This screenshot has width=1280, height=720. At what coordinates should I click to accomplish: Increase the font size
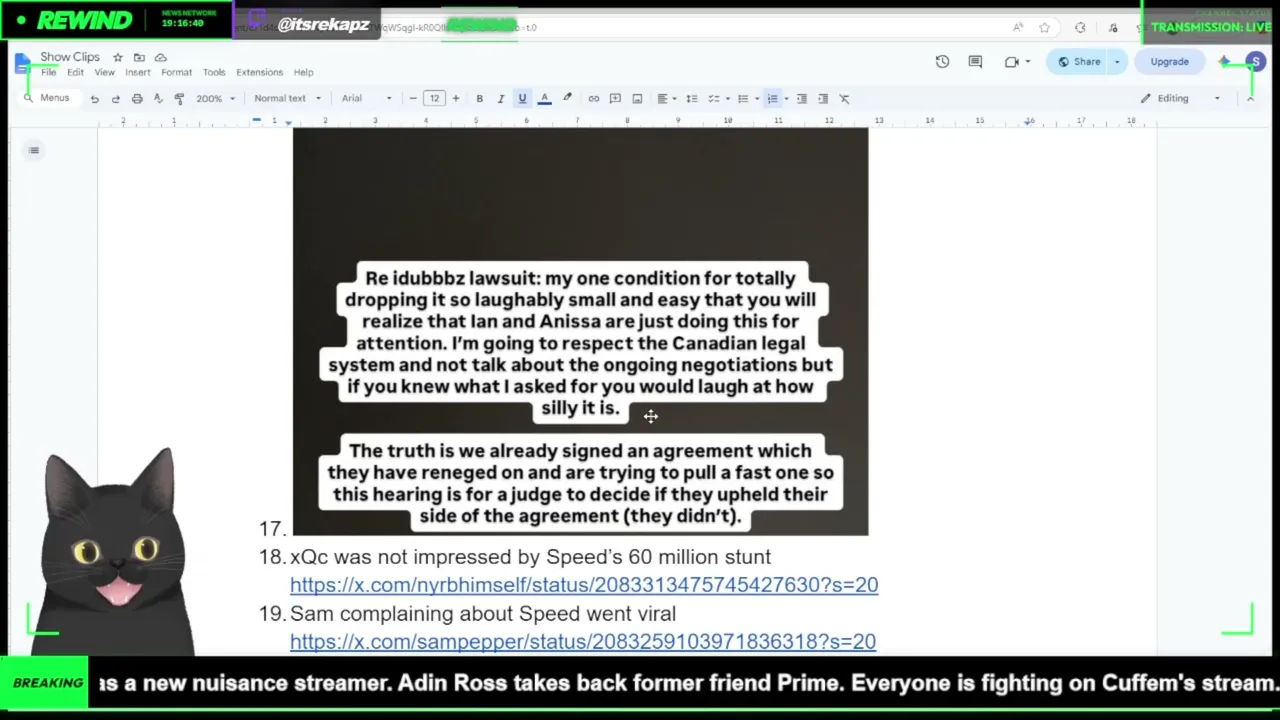click(455, 98)
